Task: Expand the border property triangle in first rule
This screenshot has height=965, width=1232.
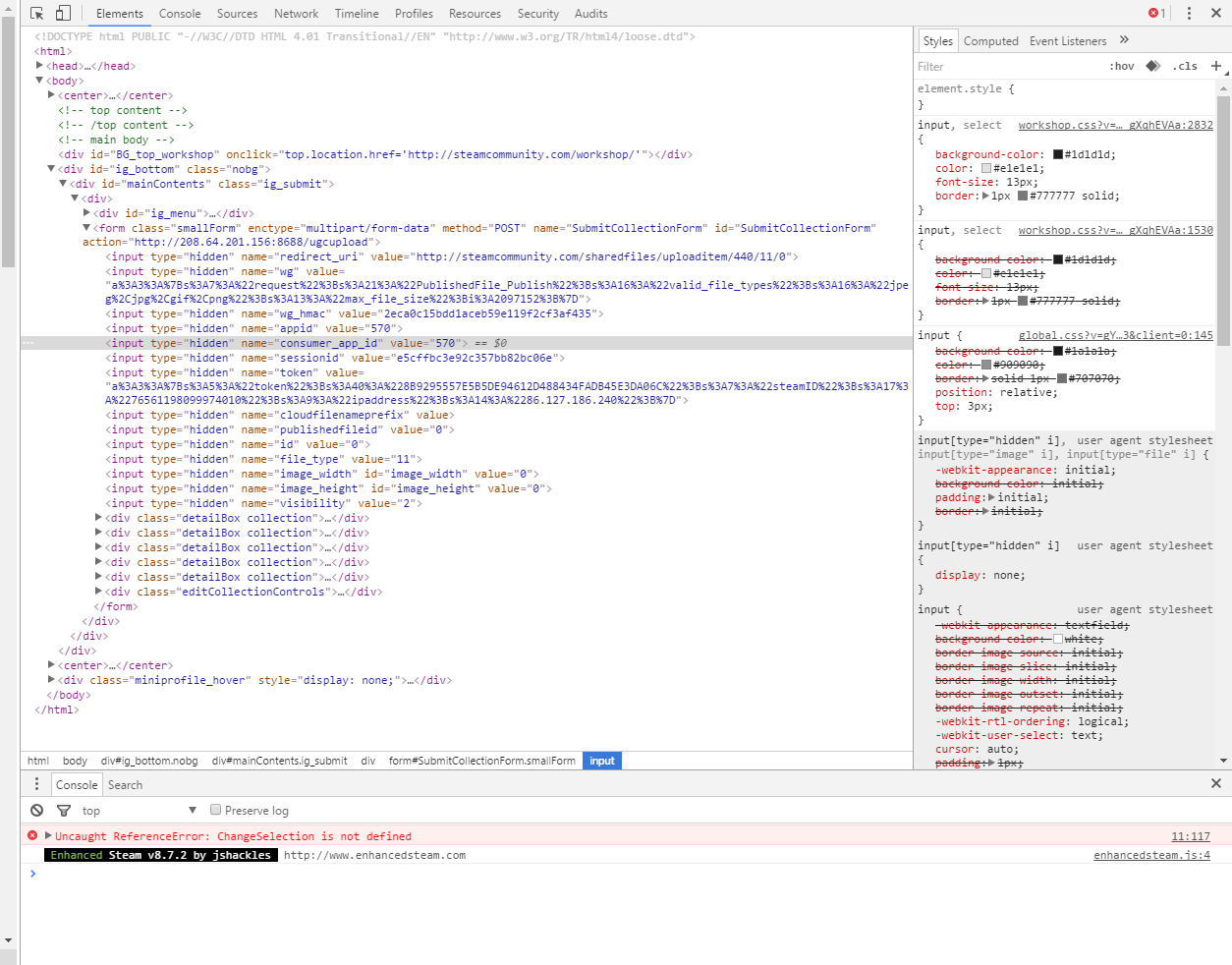Action: pos(985,196)
